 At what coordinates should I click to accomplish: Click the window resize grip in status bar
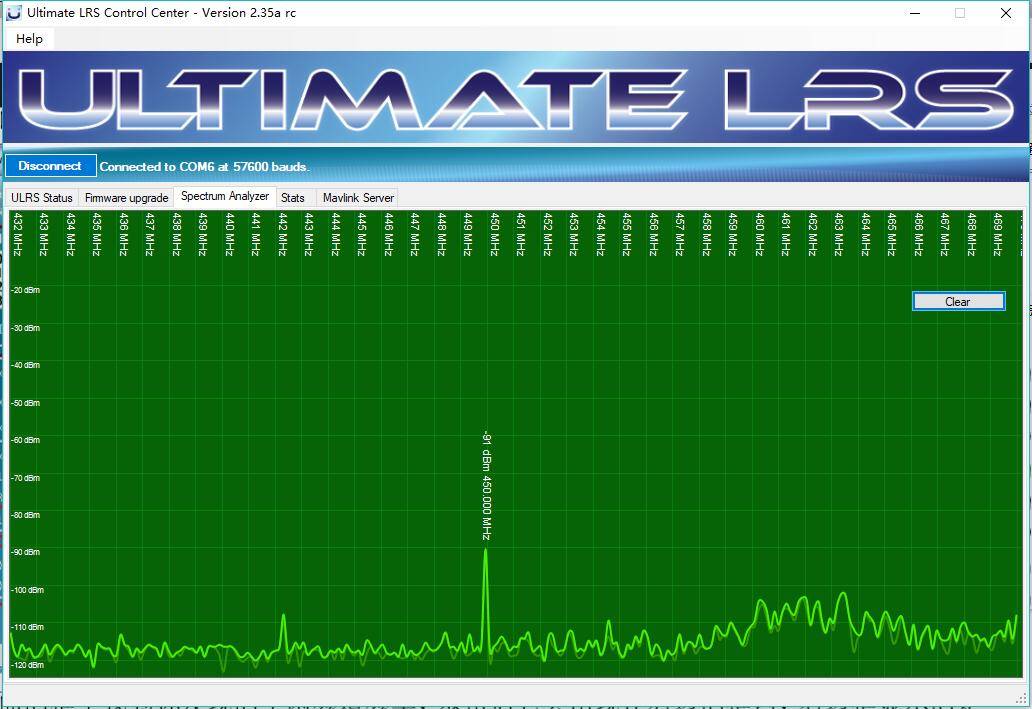pyautogui.click(x=1022, y=698)
